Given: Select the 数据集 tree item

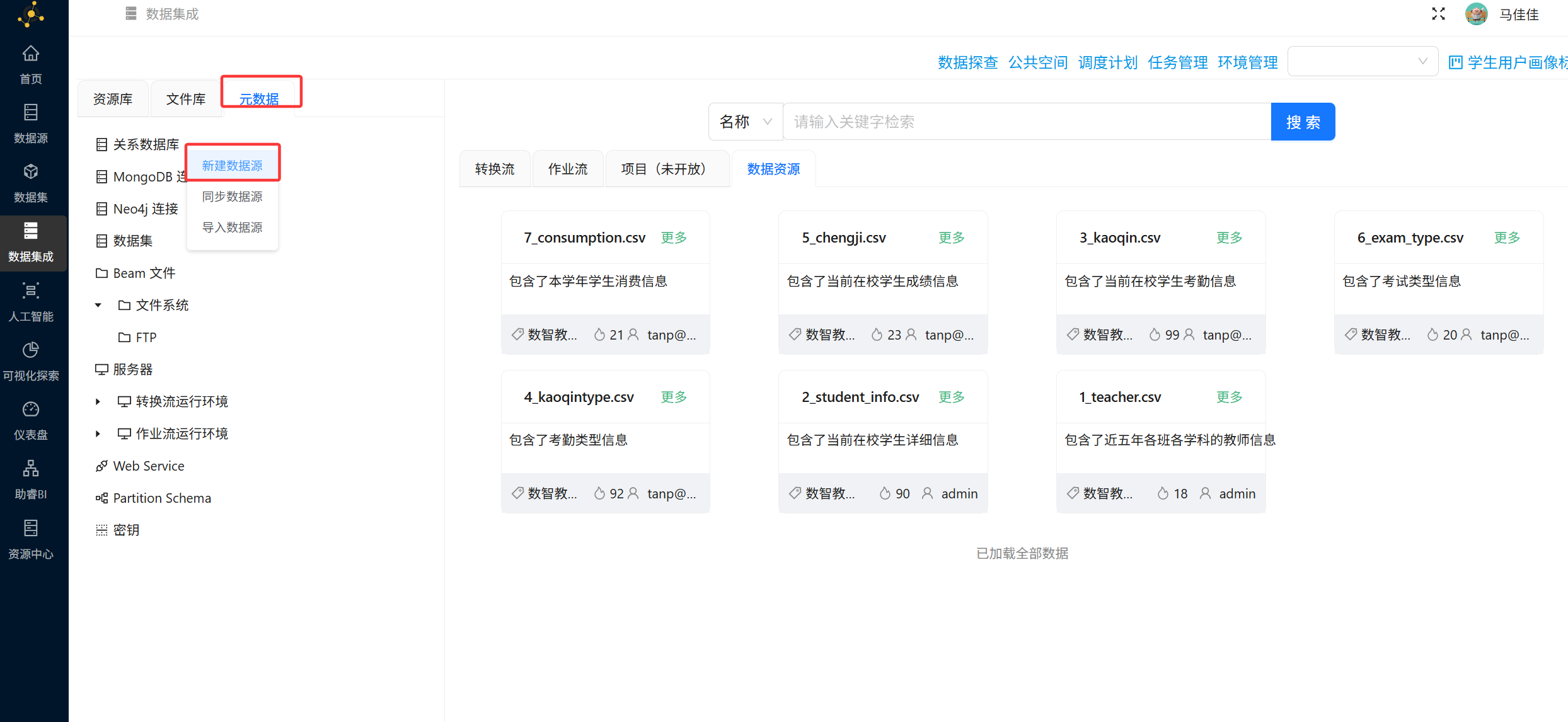Looking at the screenshot, I should click(132, 241).
